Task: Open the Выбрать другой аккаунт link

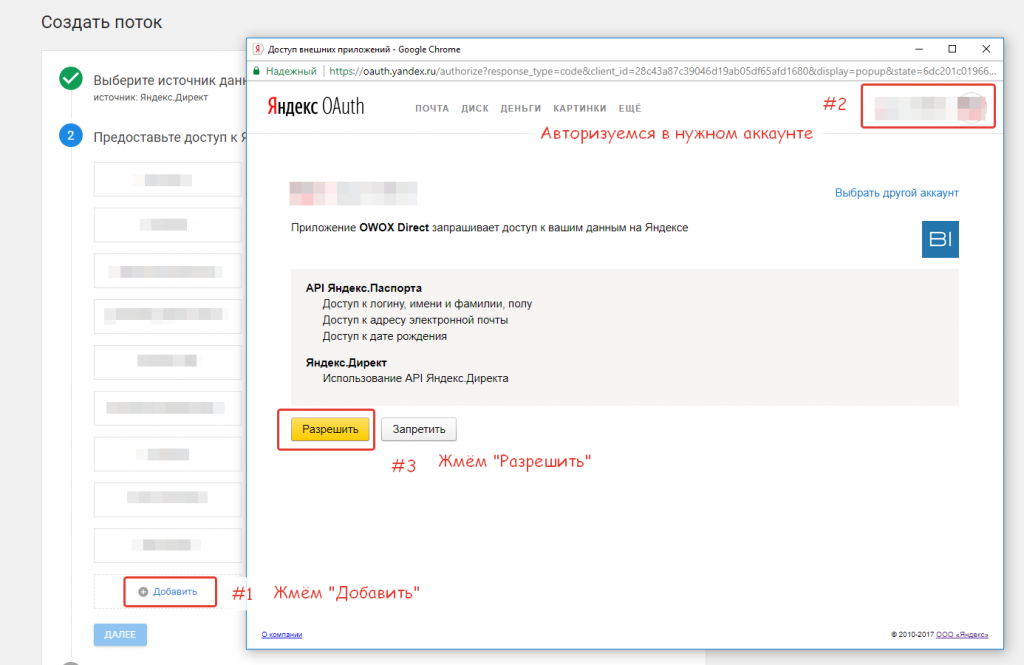Action: tap(897, 193)
